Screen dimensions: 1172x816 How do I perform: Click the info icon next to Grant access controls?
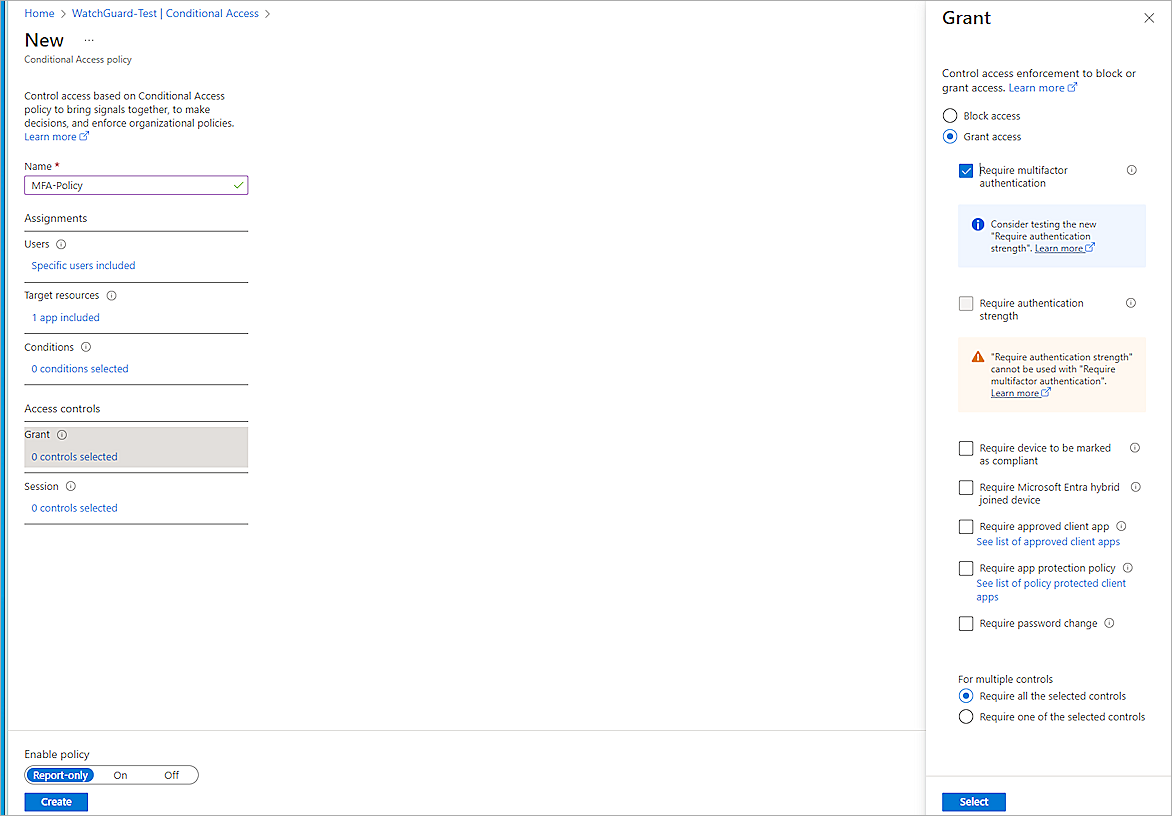click(x=61, y=434)
